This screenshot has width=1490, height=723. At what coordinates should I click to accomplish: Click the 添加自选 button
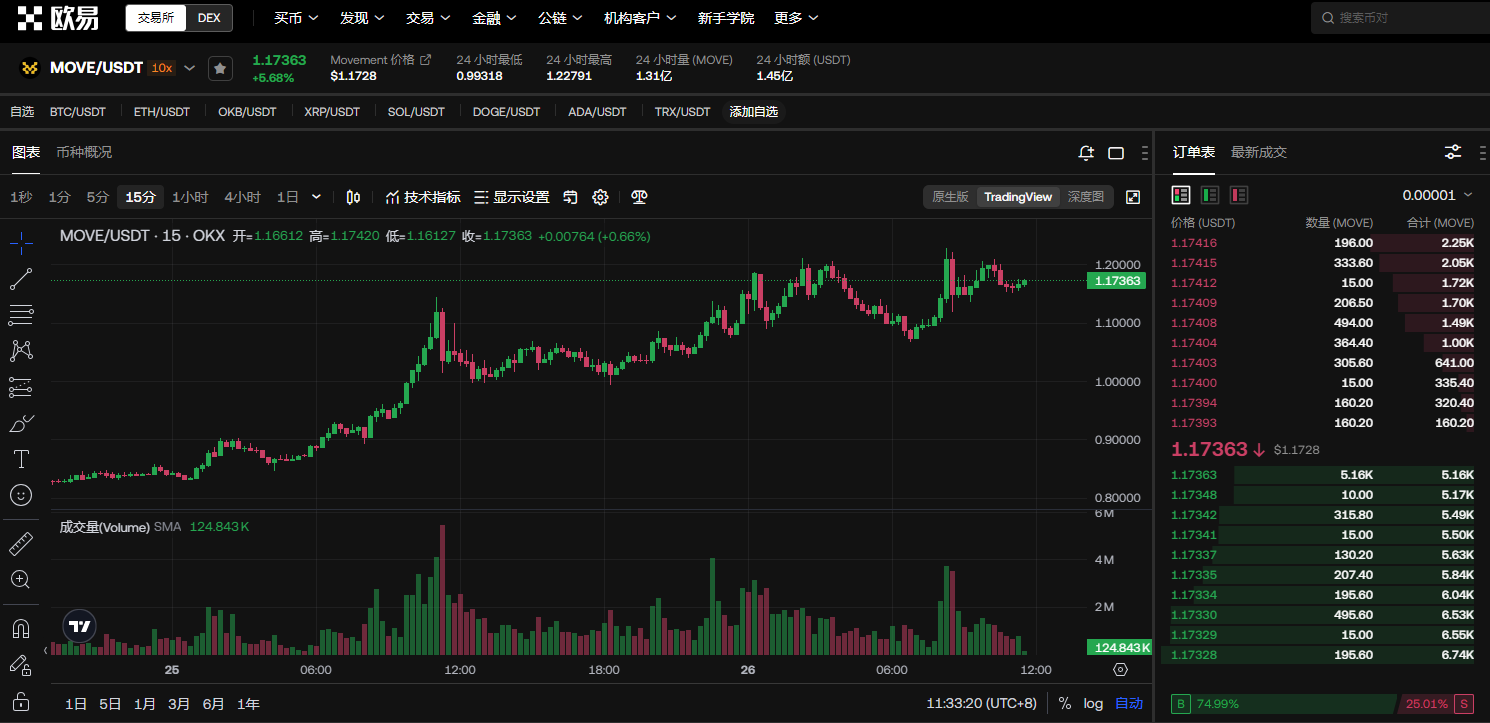point(753,112)
